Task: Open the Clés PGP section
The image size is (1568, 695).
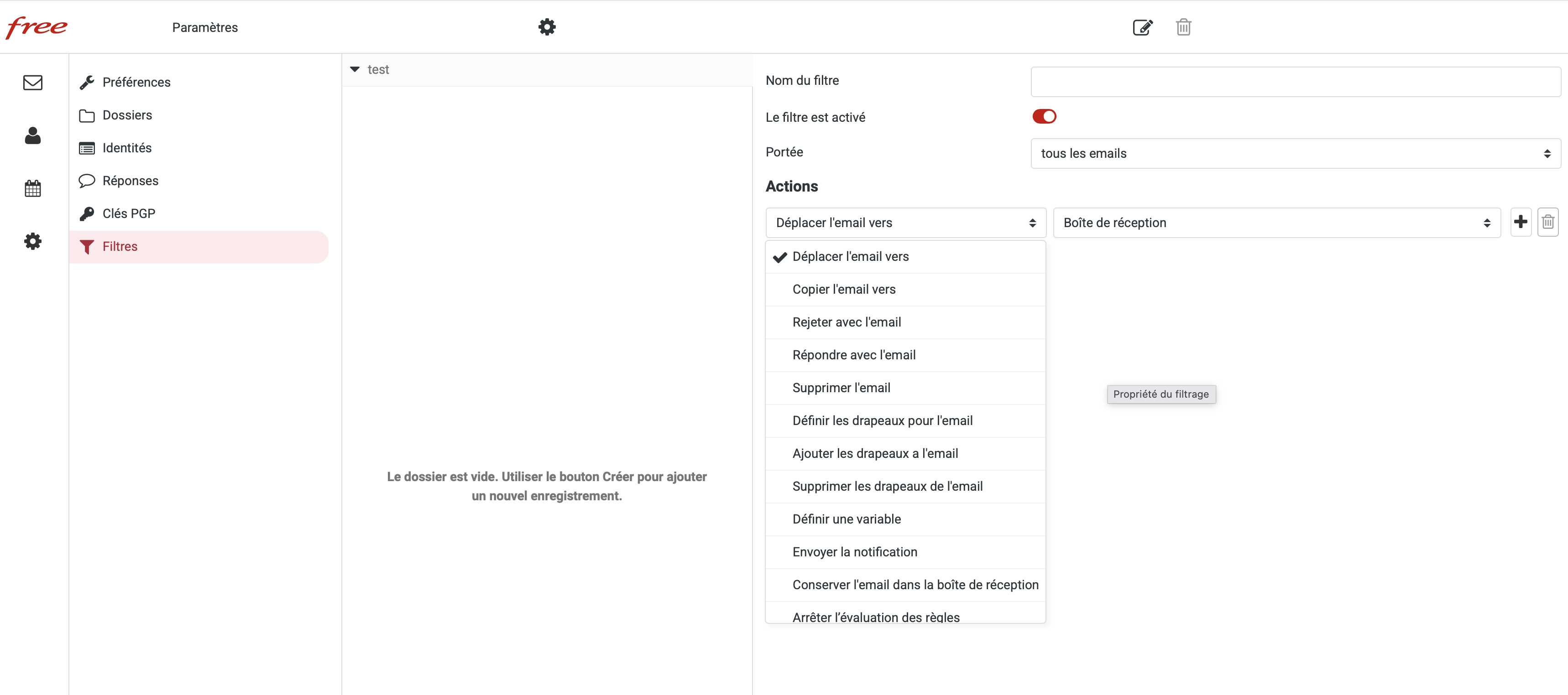Action: tap(128, 214)
